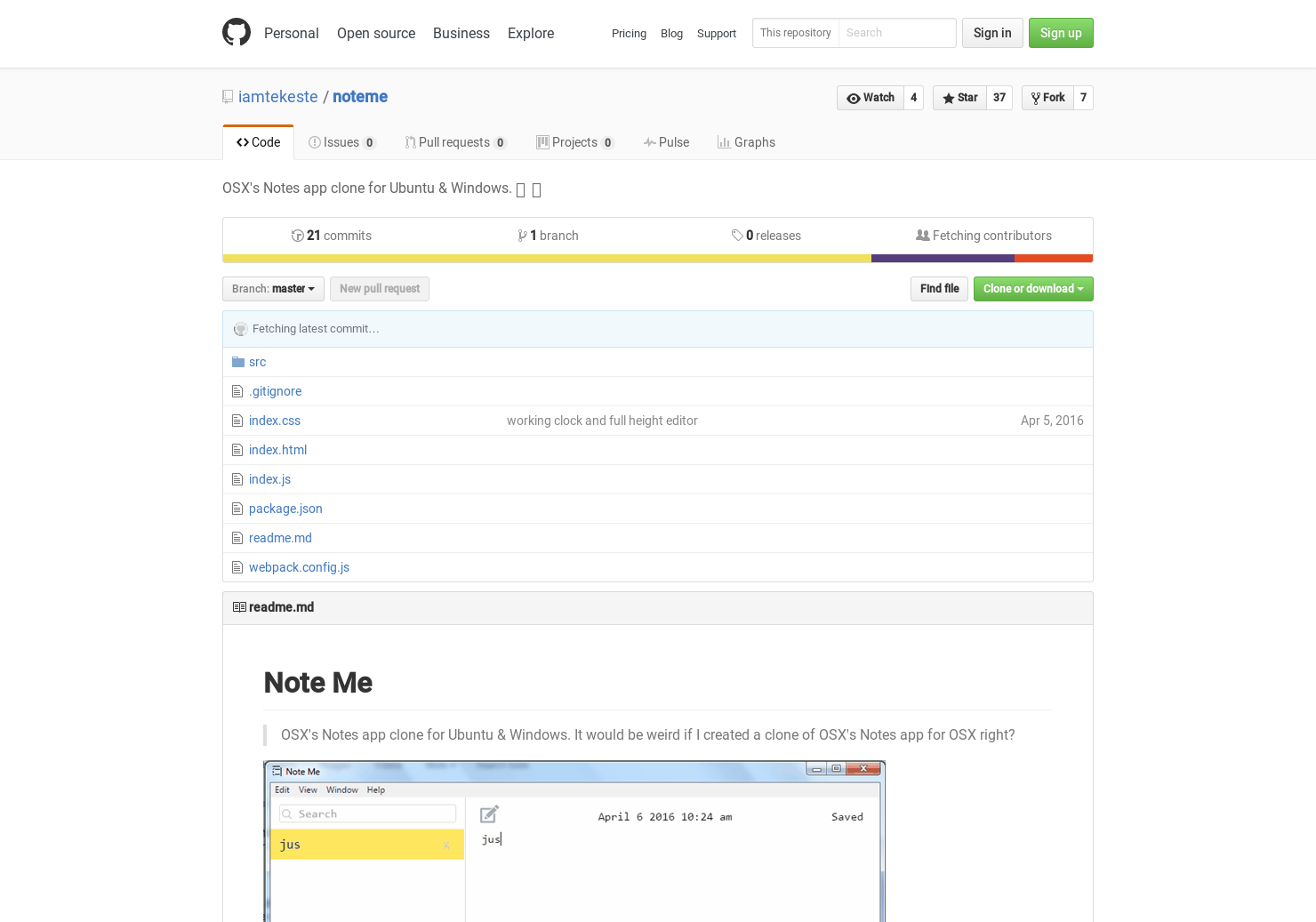Image resolution: width=1316 pixels, height=922 pixels.
Task: Open the Pulse tab
Action: coord(666,142)
